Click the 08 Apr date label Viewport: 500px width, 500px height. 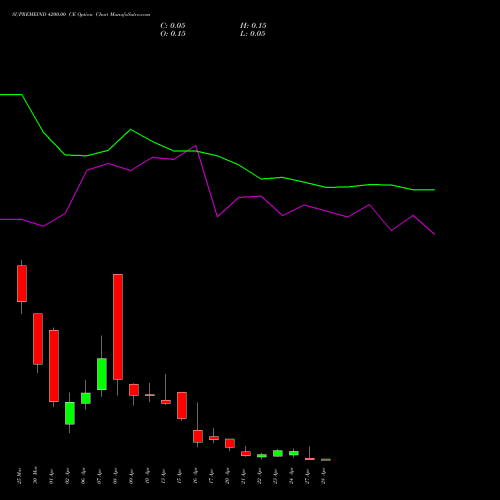pyautogui.click(x=115, y=476)
